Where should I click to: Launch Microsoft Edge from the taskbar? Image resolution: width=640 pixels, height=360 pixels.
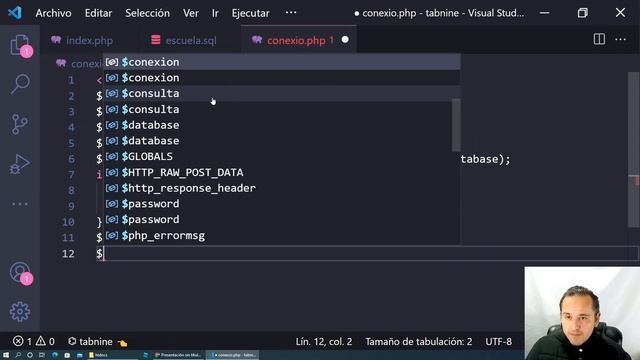(55, 355)
